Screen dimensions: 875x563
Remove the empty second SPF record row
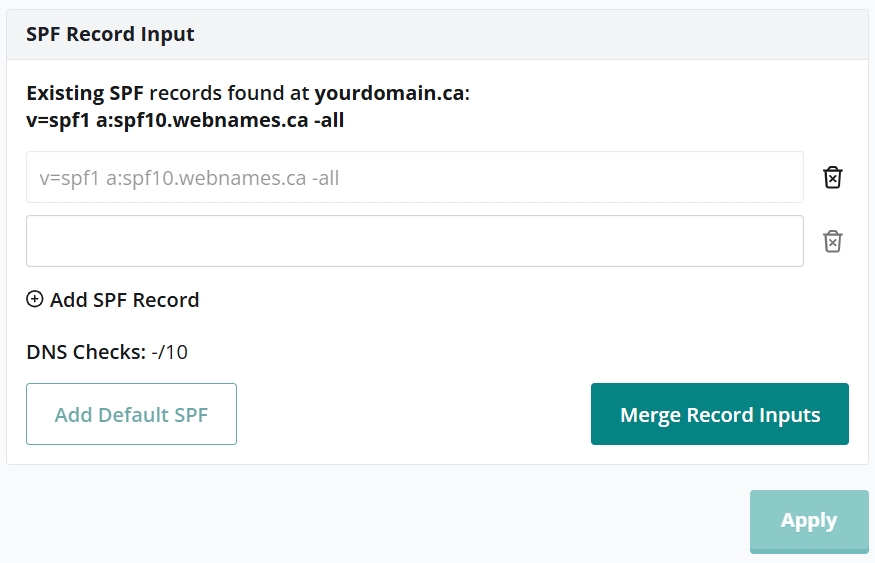pyautogui.click(x=832, y=241)
